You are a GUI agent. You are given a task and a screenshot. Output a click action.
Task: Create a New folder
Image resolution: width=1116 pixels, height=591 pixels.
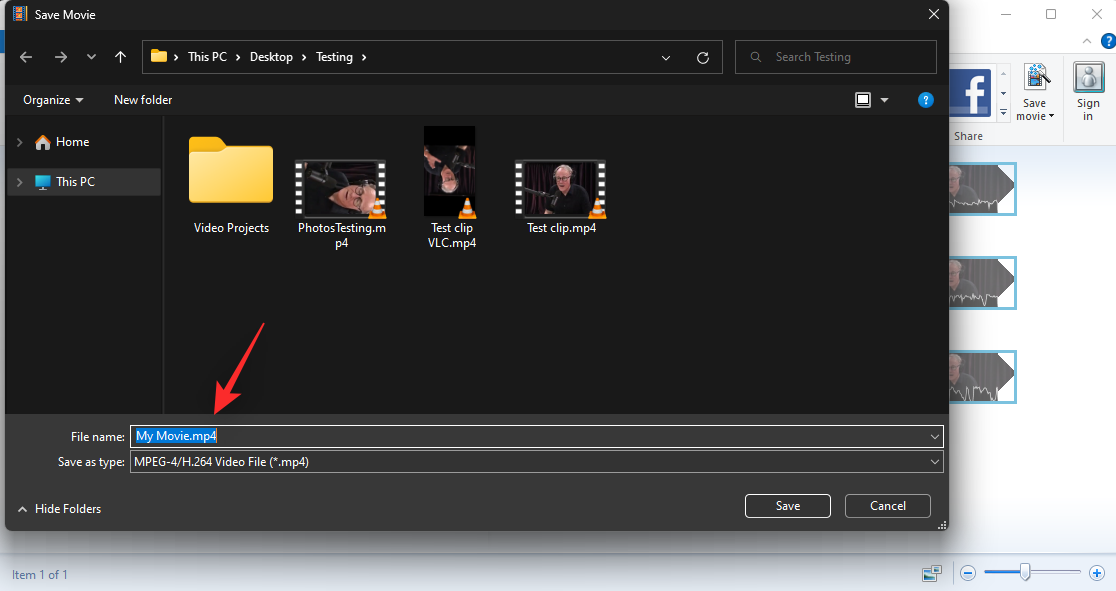click(x=143, y=100)
